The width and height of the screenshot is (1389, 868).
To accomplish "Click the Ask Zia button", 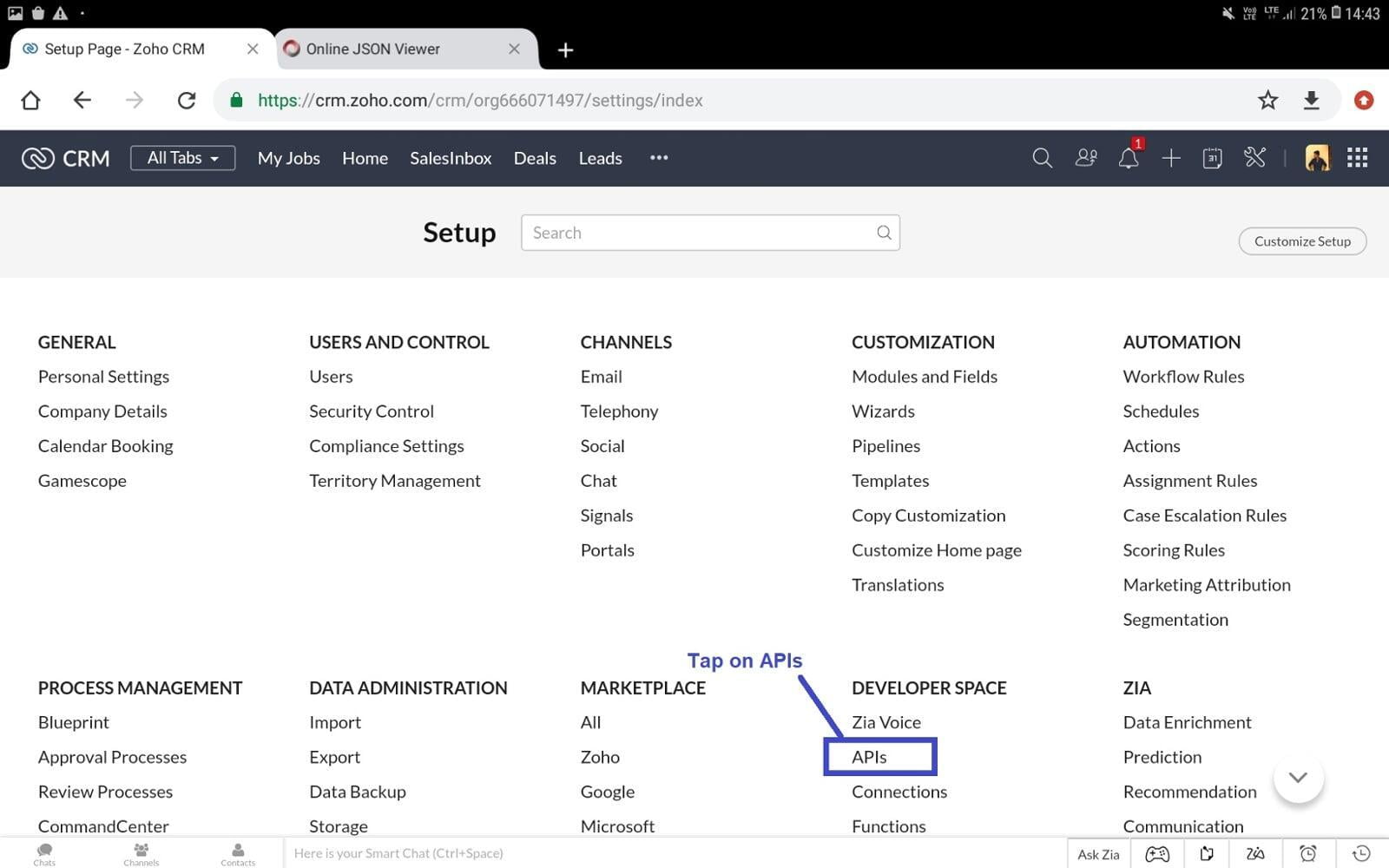I will click(x=1098, y=854).
